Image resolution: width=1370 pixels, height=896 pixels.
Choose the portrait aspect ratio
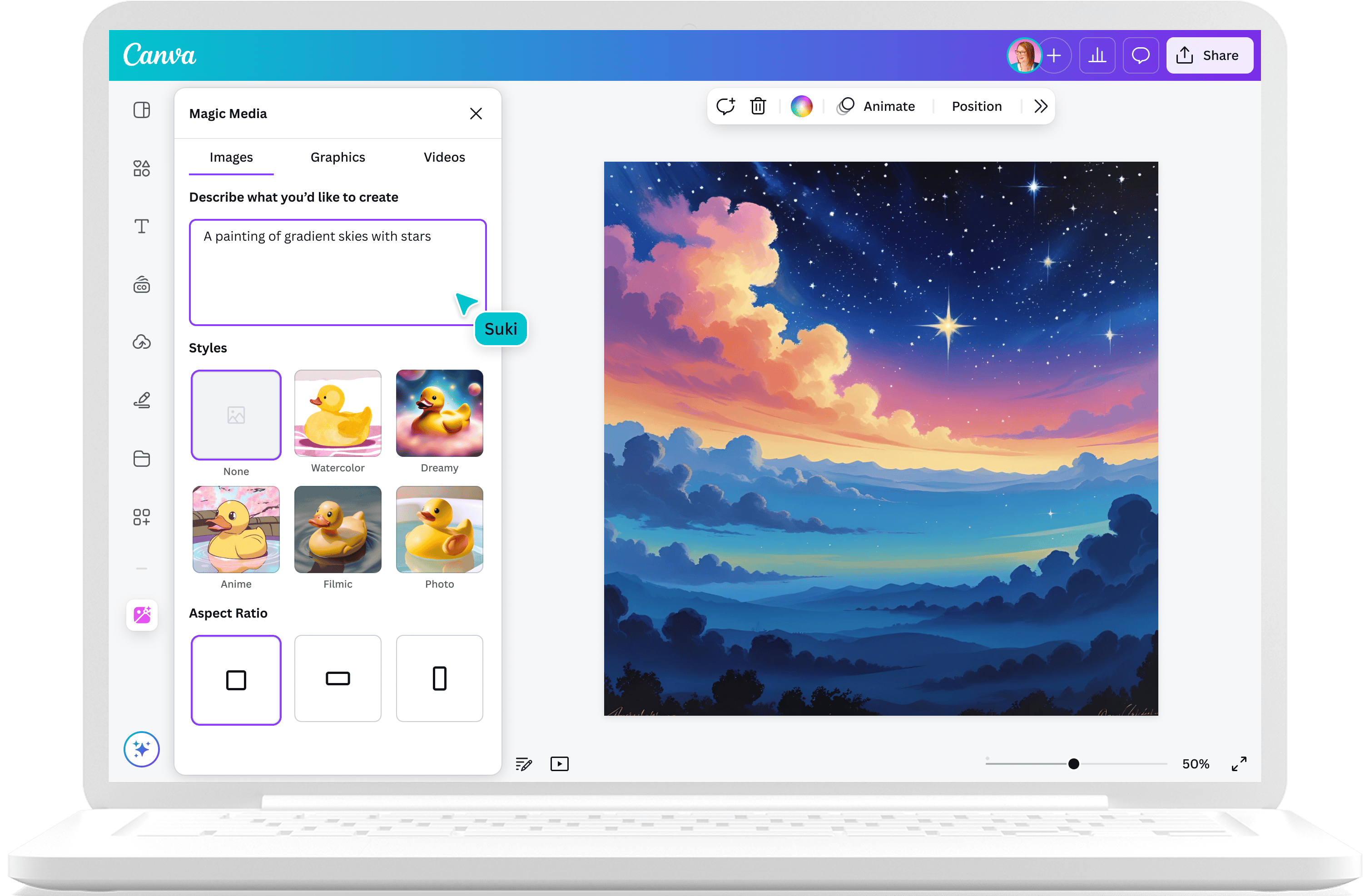pos(439,678)
